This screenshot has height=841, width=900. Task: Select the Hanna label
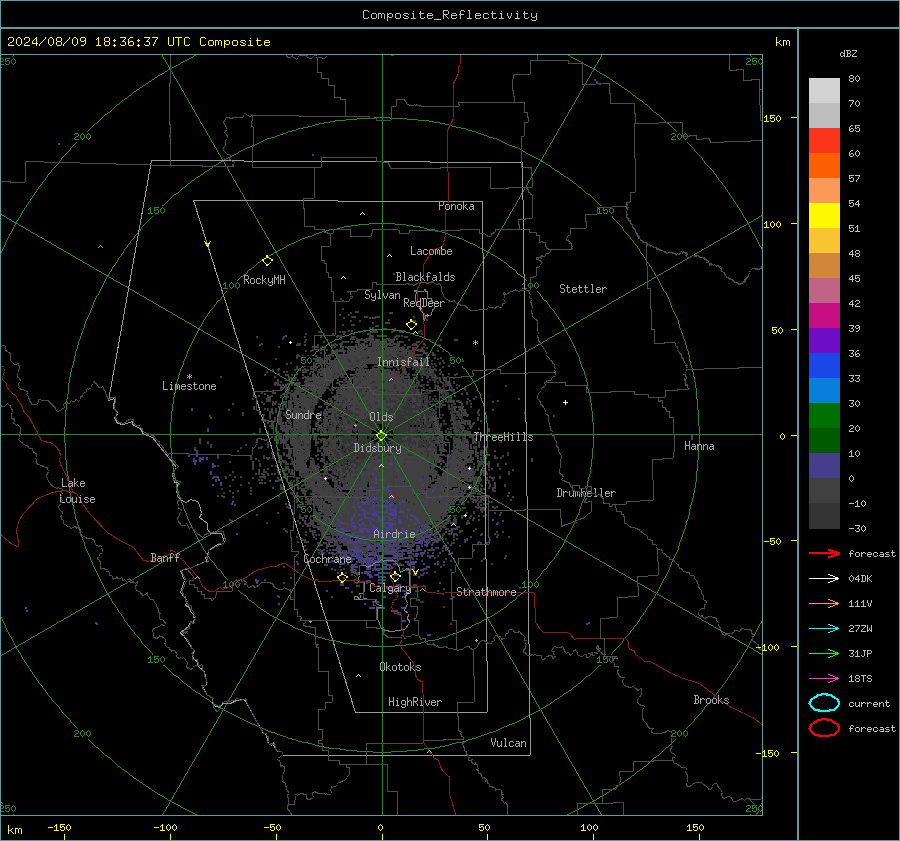(699, 446)
